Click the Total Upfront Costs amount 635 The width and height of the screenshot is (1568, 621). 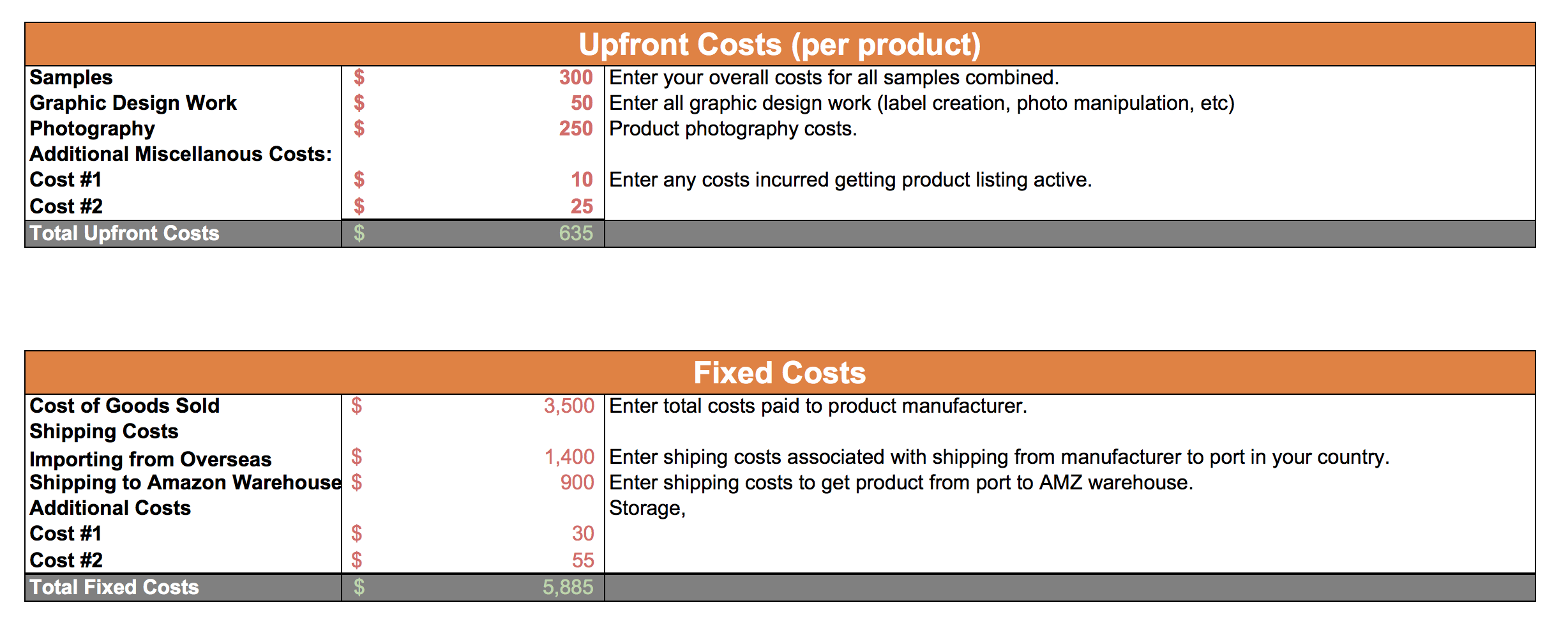[473, 234]
